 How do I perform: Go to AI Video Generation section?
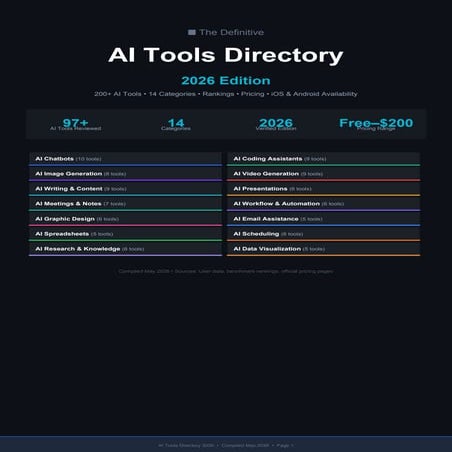[x=323, y=174]
